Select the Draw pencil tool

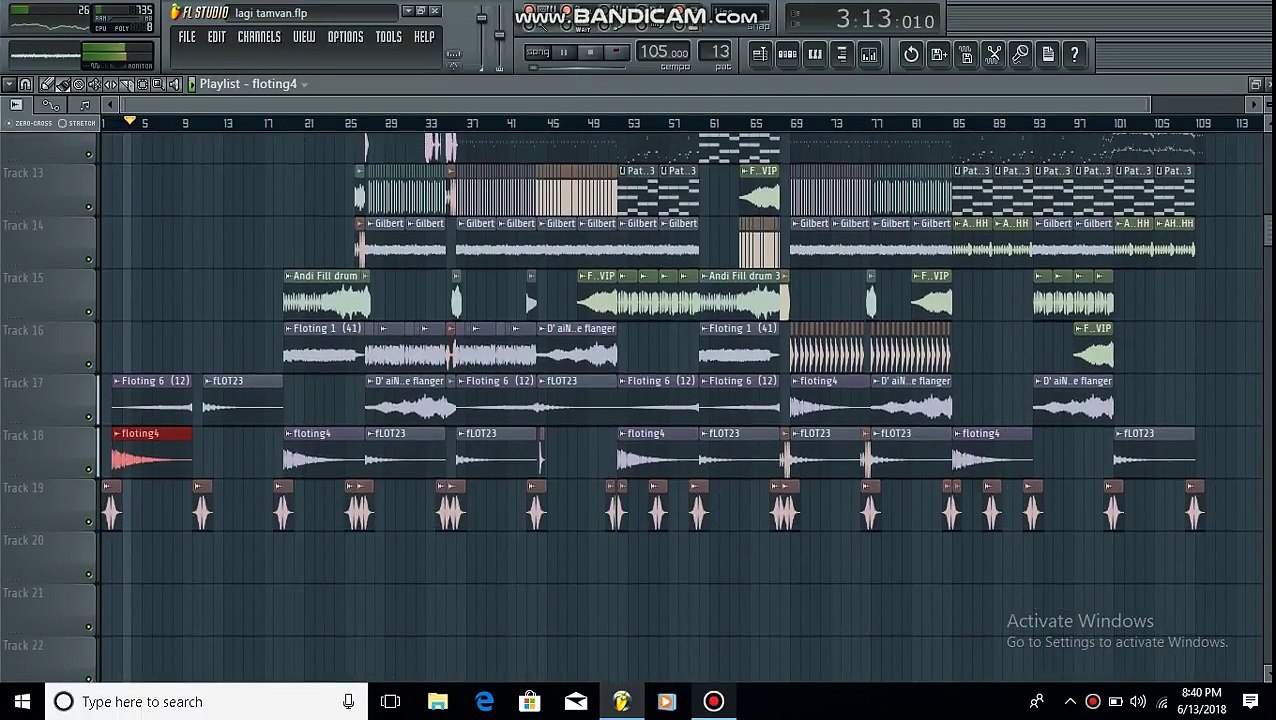pos(46,84)
